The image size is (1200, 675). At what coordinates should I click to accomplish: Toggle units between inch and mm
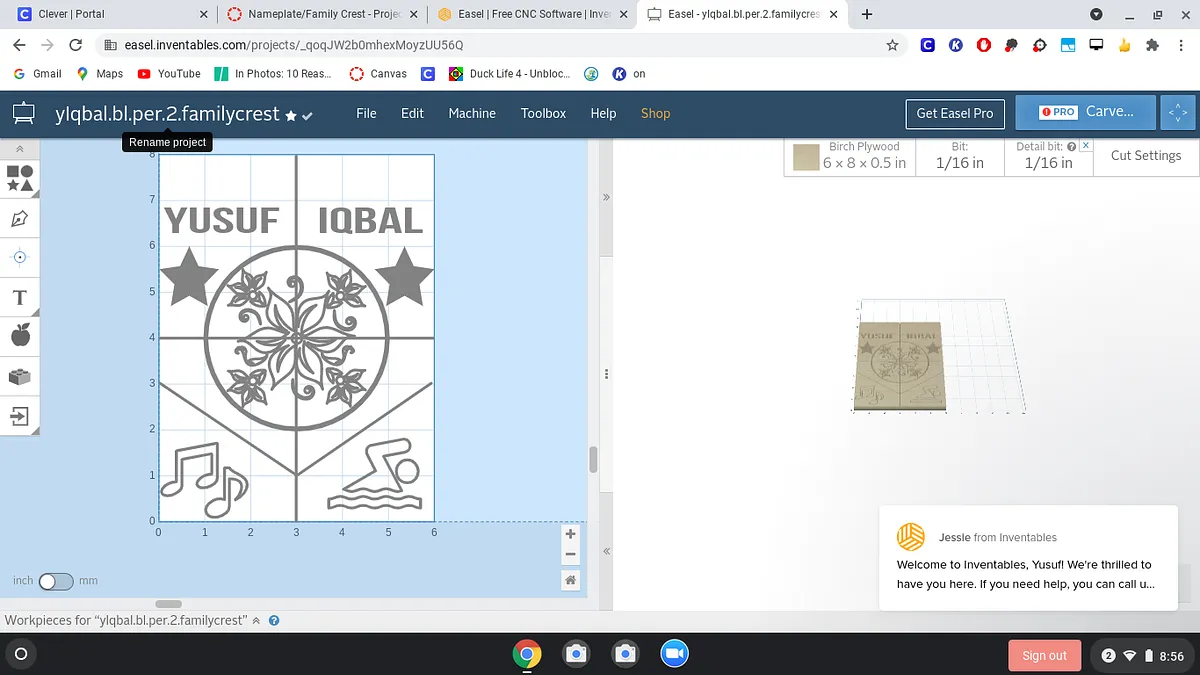point(56,581)
